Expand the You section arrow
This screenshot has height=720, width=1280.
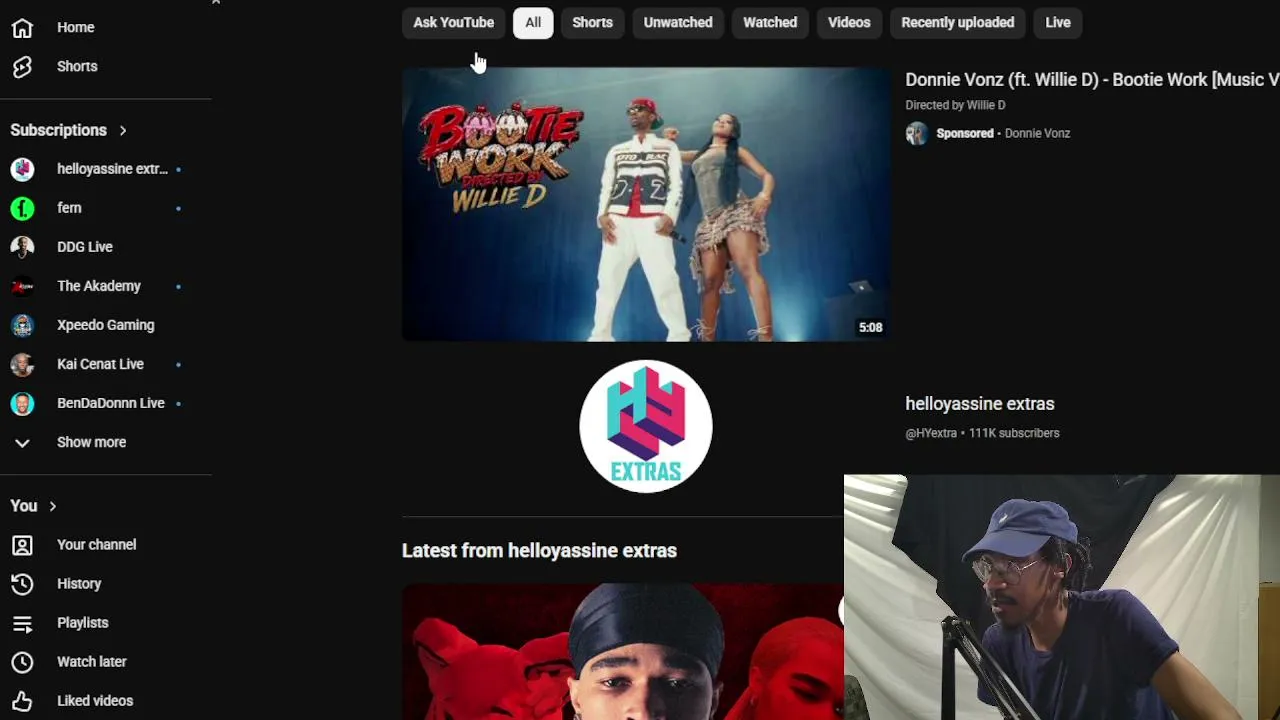tap(52, 506)
